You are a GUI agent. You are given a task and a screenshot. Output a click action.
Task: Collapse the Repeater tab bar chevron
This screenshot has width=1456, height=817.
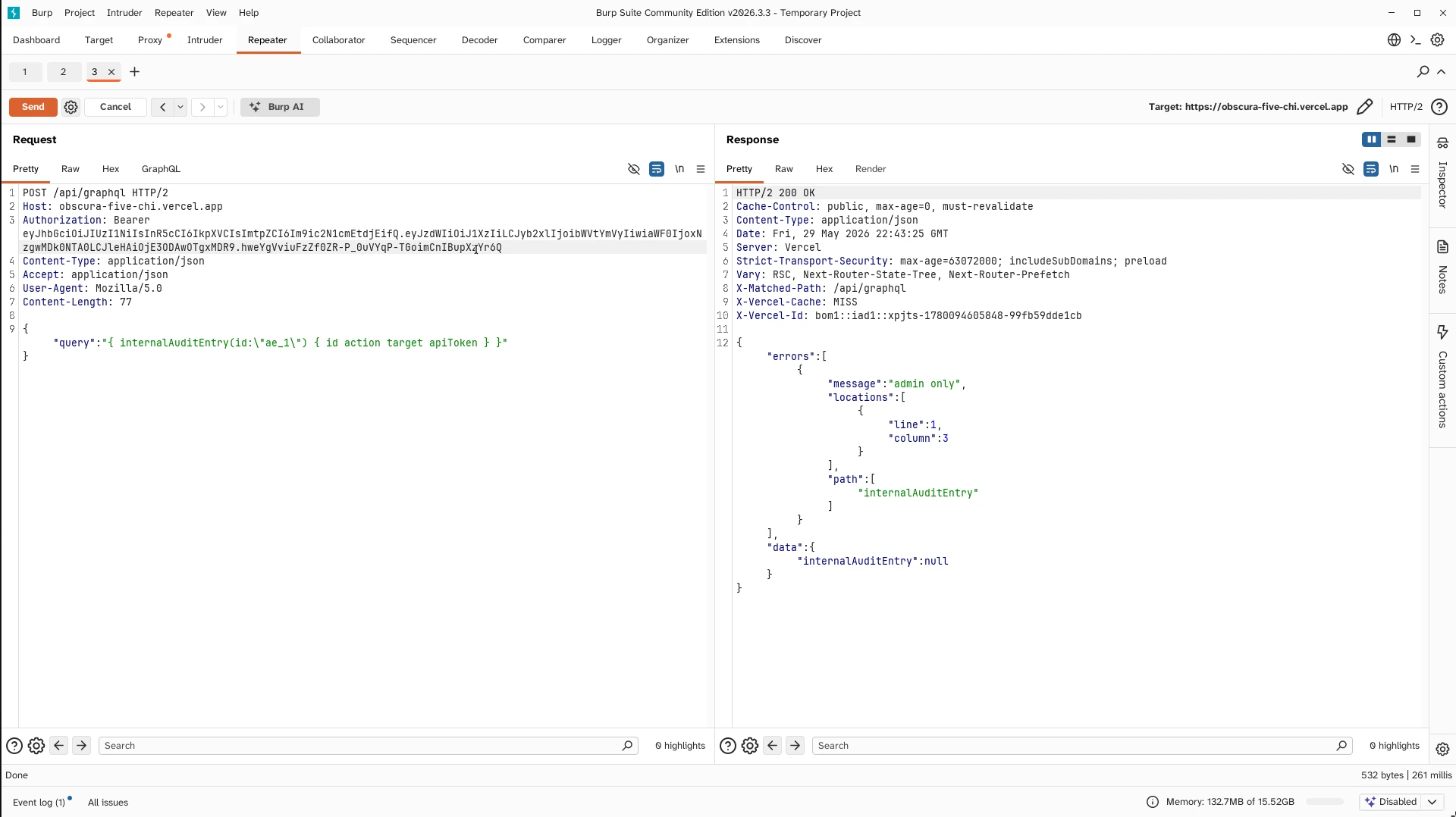click(x=1442, y=71)
